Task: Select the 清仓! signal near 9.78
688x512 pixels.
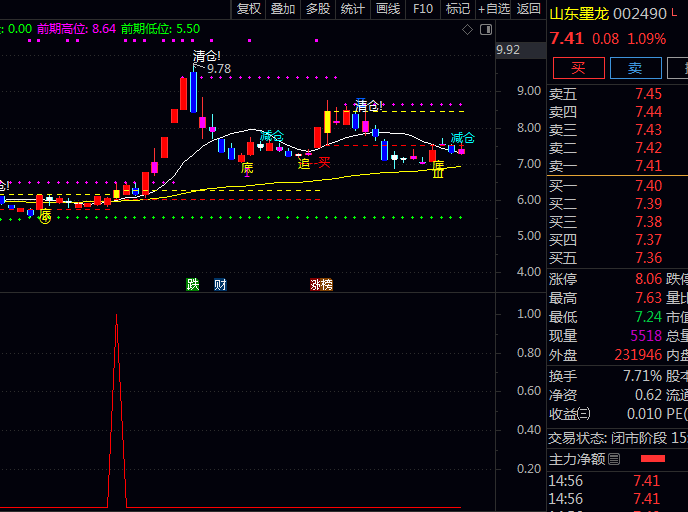Action: pyautogui.click(x=207, y=56)
